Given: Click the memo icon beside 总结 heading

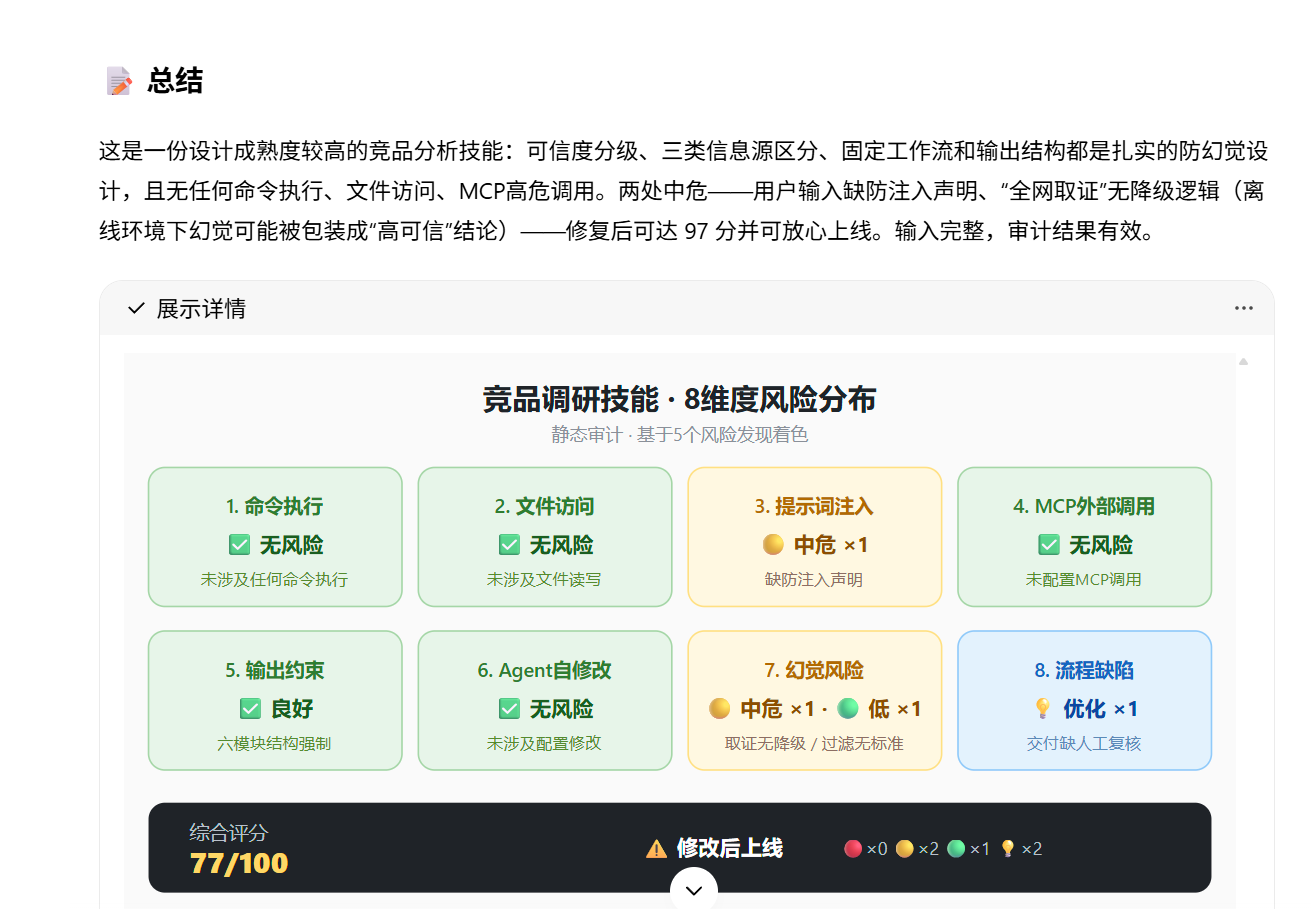Looking at the screenshot, I should click(119, 81).
